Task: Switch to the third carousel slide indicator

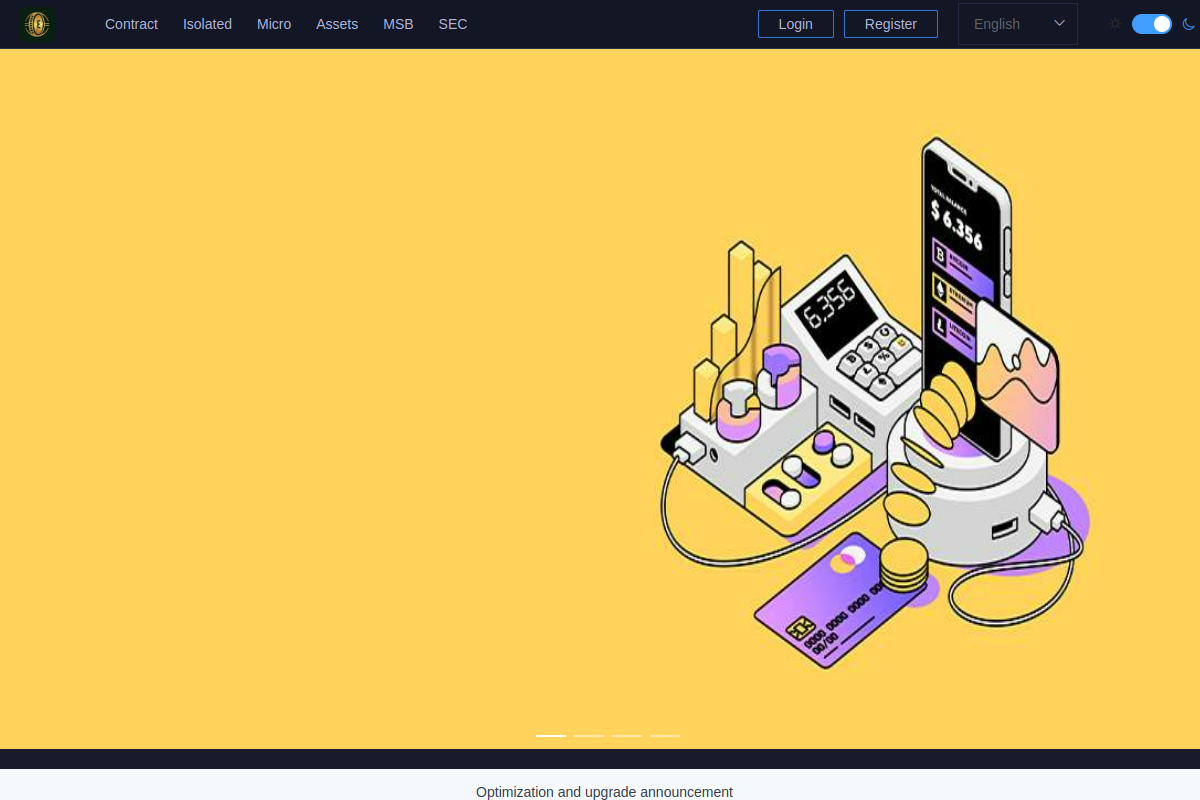Action: point(627,735)
